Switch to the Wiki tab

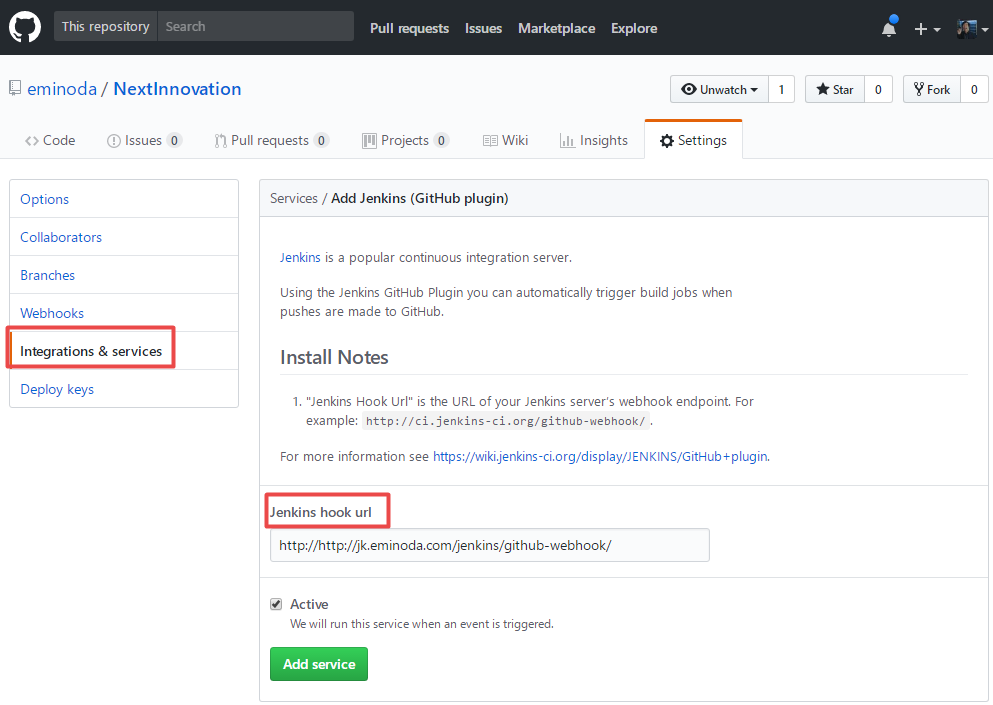505,141
